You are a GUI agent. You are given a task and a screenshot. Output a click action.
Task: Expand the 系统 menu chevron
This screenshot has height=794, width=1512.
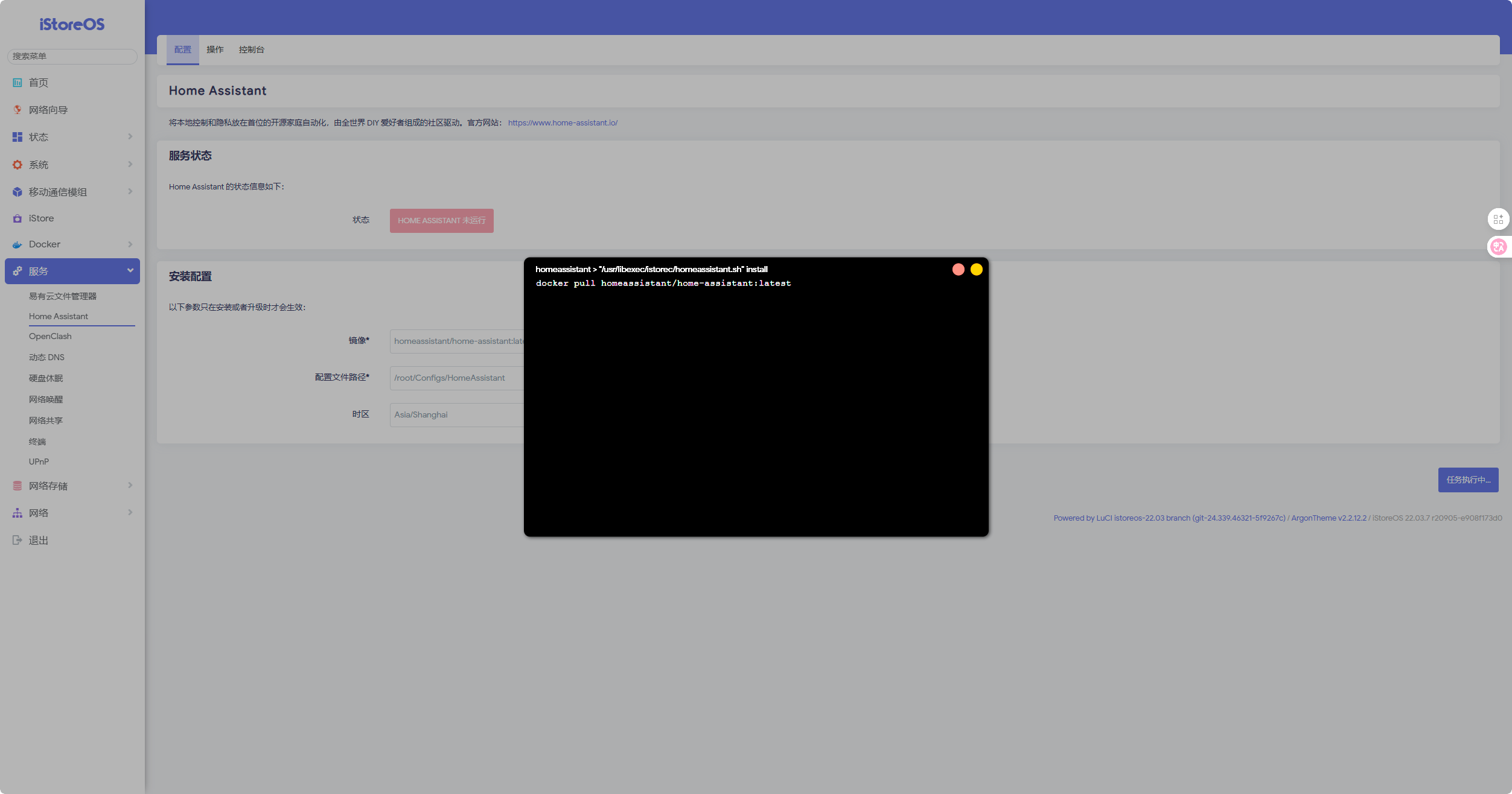click(x=130, y=164)
